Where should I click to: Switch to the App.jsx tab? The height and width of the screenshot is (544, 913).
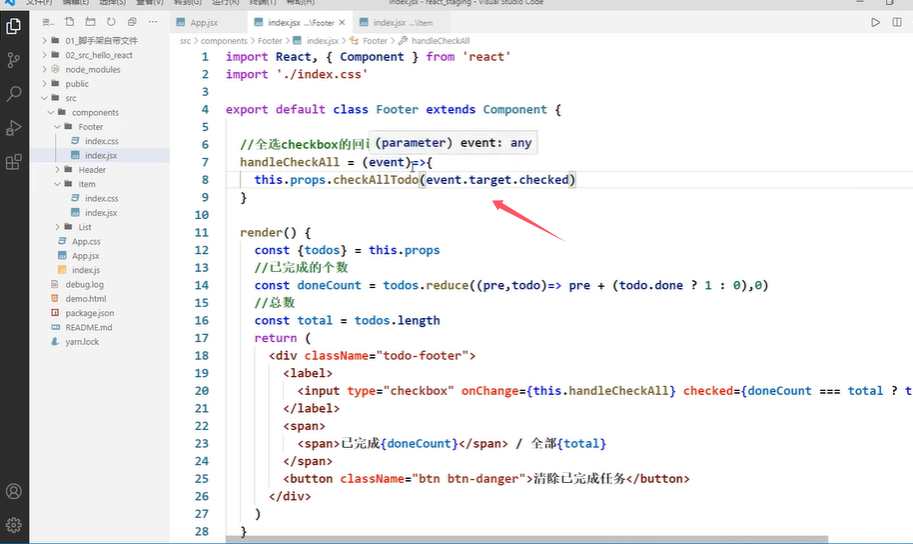coord(204,23)
